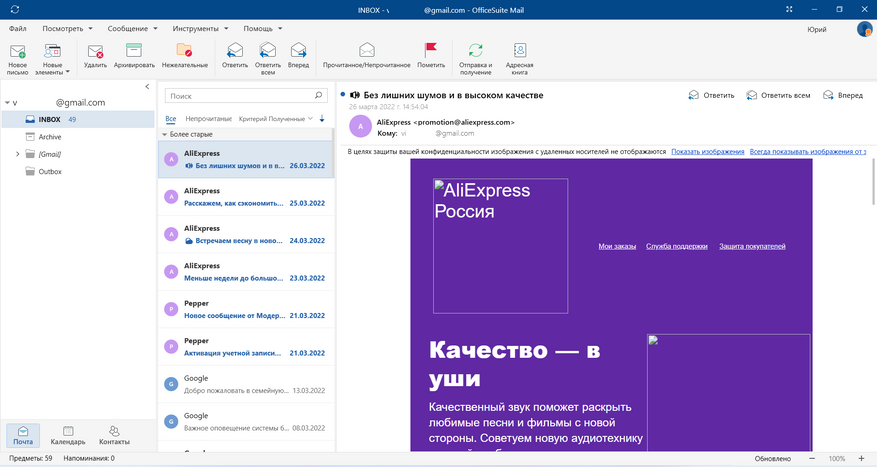The image size is (877, 467).
Task: Collapse the folder pane with the chevron
Action: 147,87
